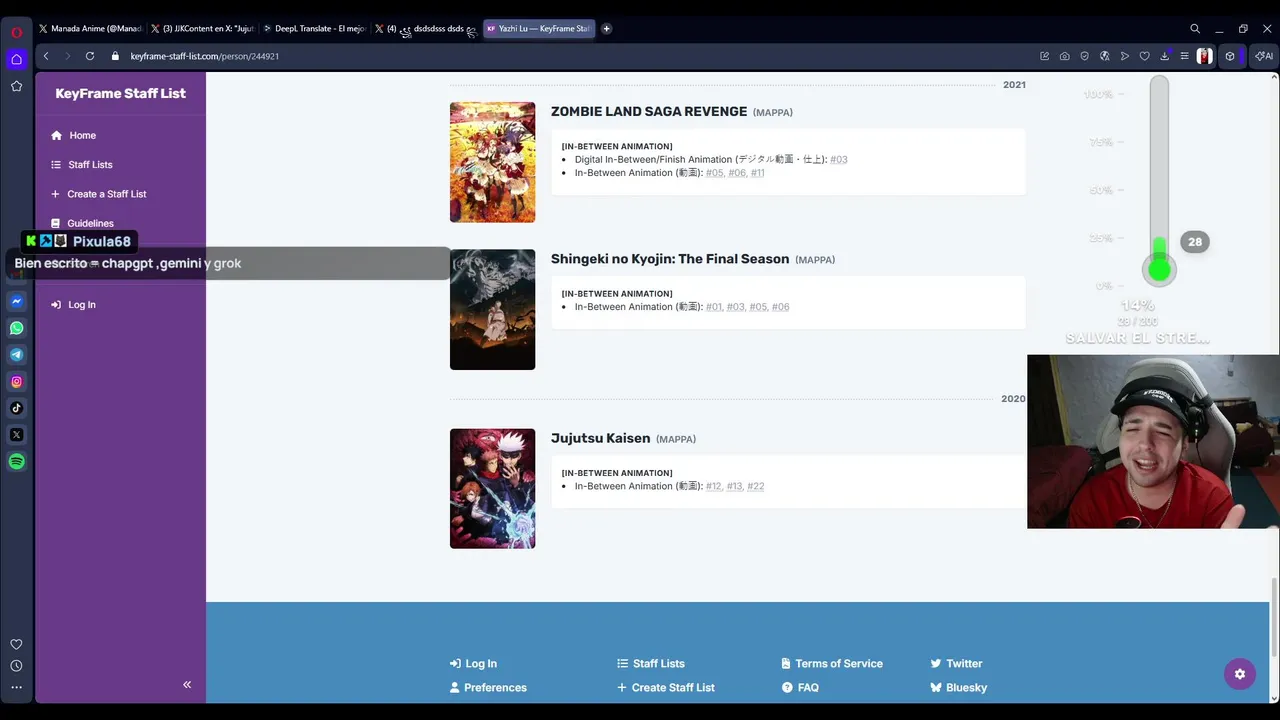
Task: Open Preferences in the footer
Action: pos(488,687)
